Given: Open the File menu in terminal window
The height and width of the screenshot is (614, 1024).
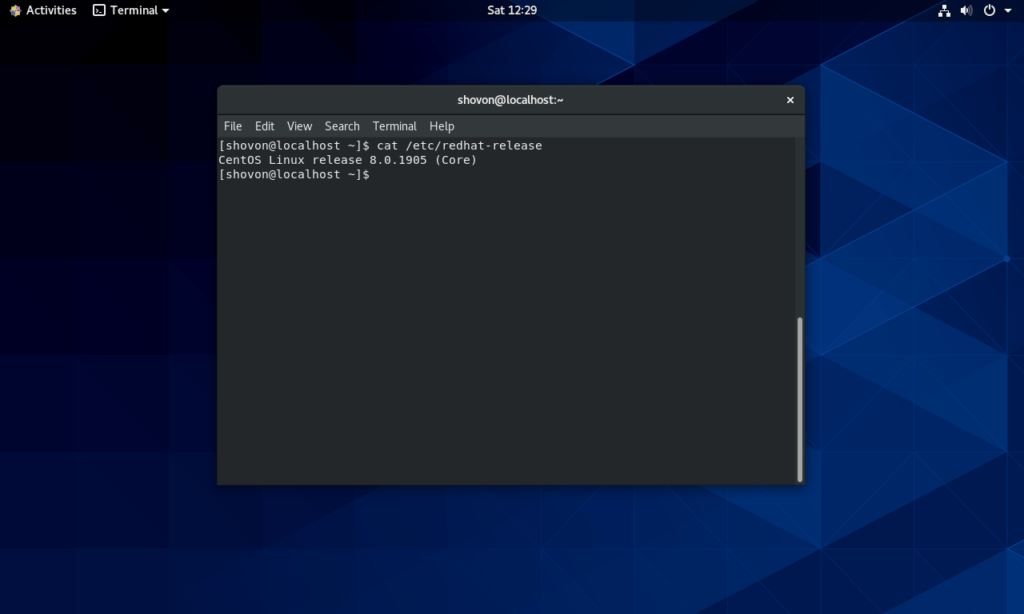Looking at the screenshot, I should tap(233, 126).
